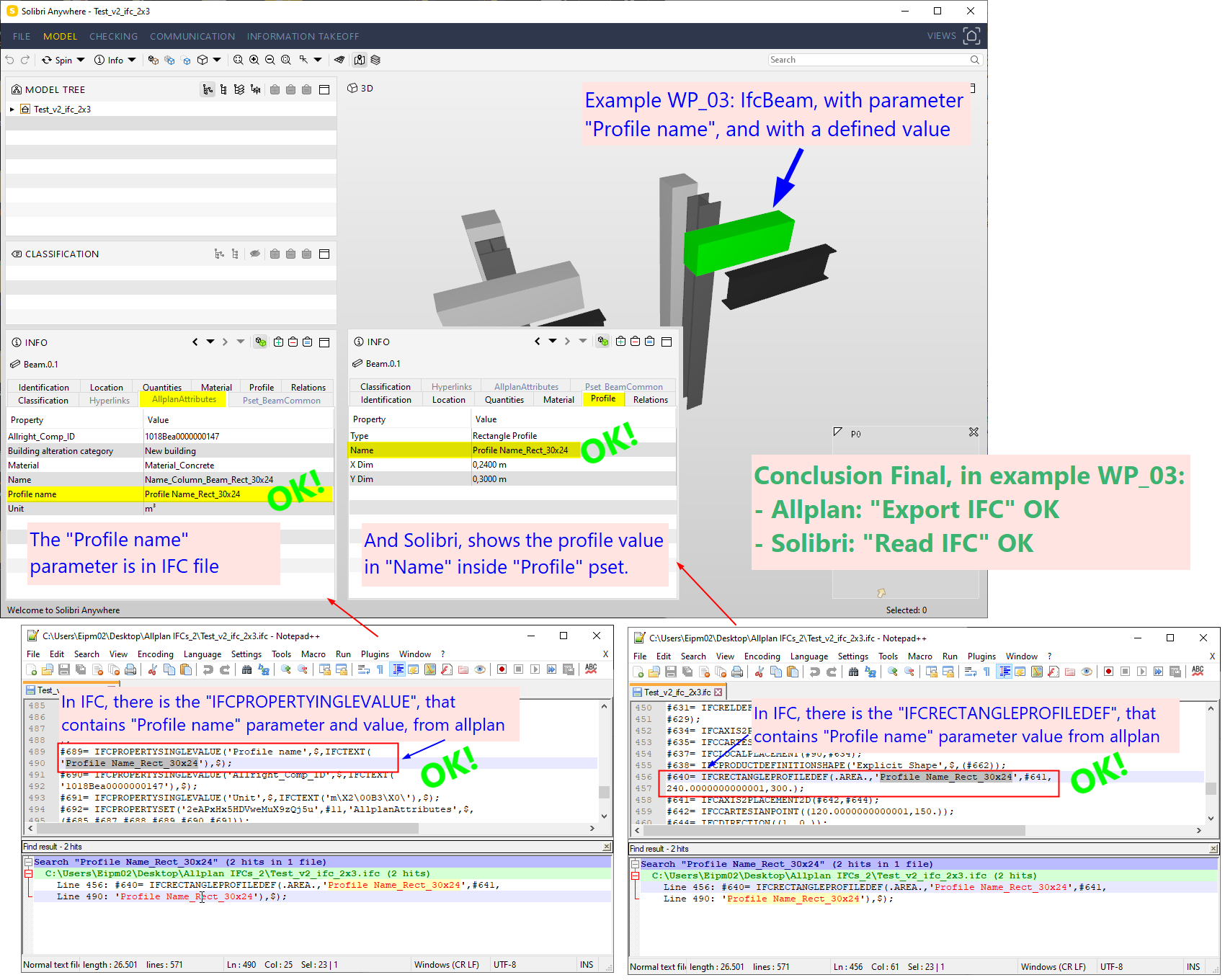Click the orange show-selected cubes icon
The image size is (1225, 980).
click(x=153, y=60)
